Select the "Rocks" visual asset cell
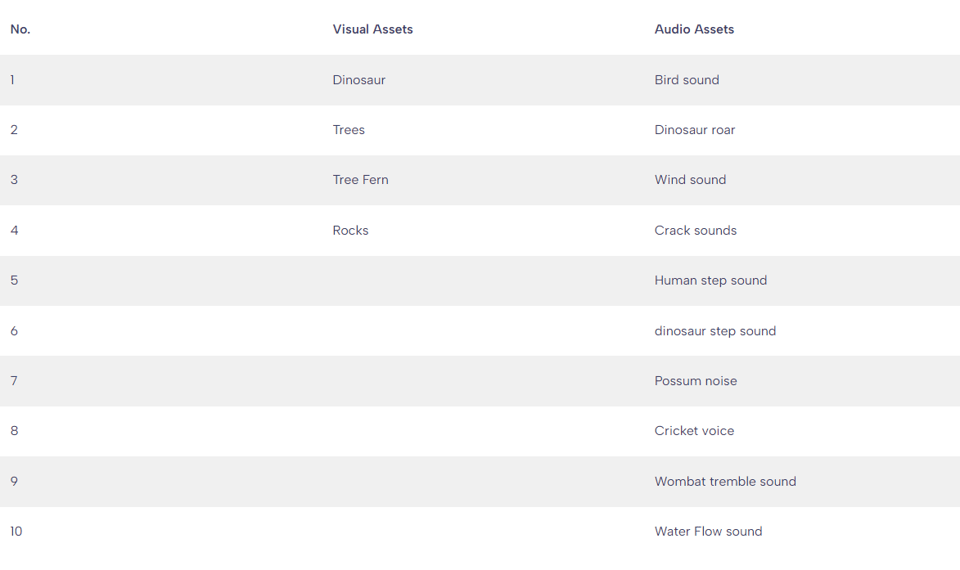This screenshot has width=960, height=570. pos(351,230)
